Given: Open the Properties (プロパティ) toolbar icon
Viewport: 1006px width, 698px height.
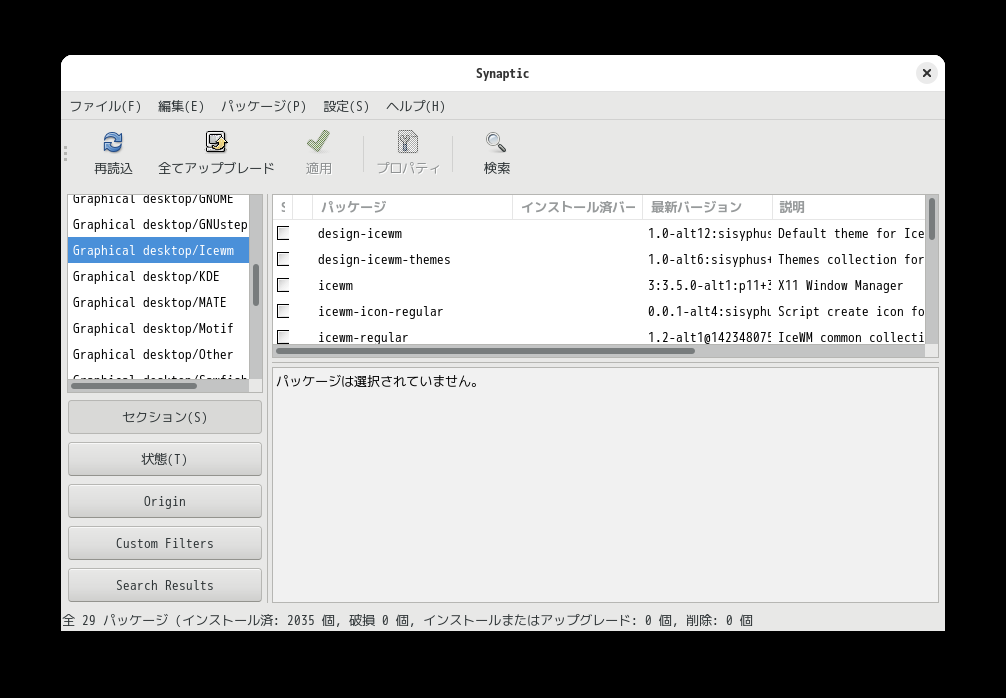Looking at the screenshot, I should (x=408, y=142).
